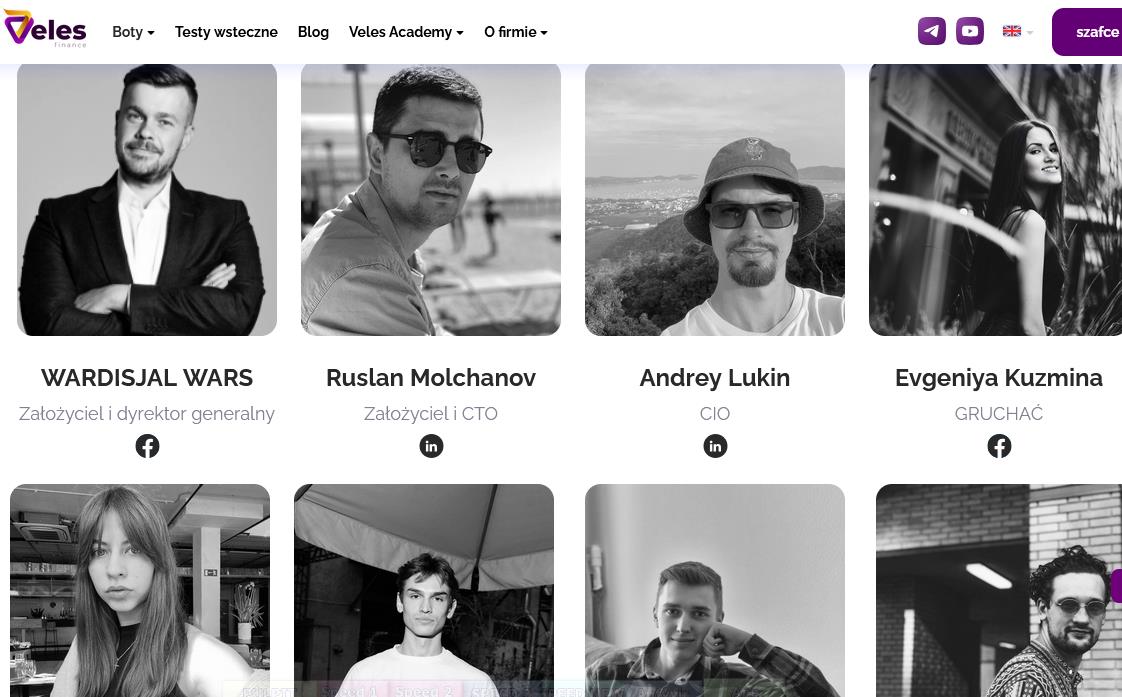Click Andrey Lukin's bucket hat photo
This screenshot has width=1122, height=697.
(x=715, y=200)
